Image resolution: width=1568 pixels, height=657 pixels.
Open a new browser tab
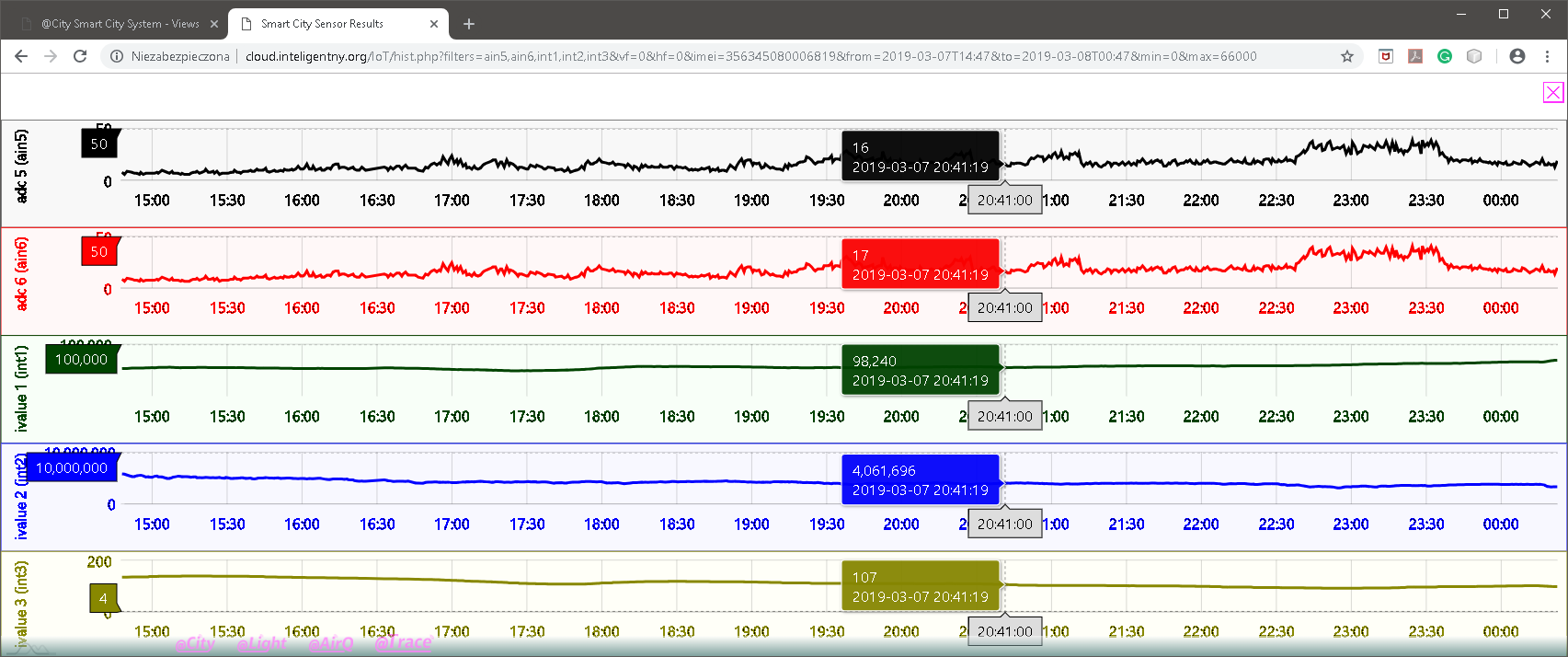pos(469,24)
